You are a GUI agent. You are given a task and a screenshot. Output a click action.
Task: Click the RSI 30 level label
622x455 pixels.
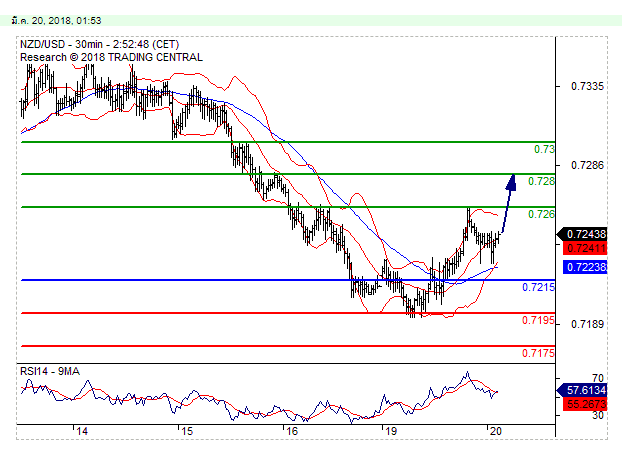pos(597,415)
